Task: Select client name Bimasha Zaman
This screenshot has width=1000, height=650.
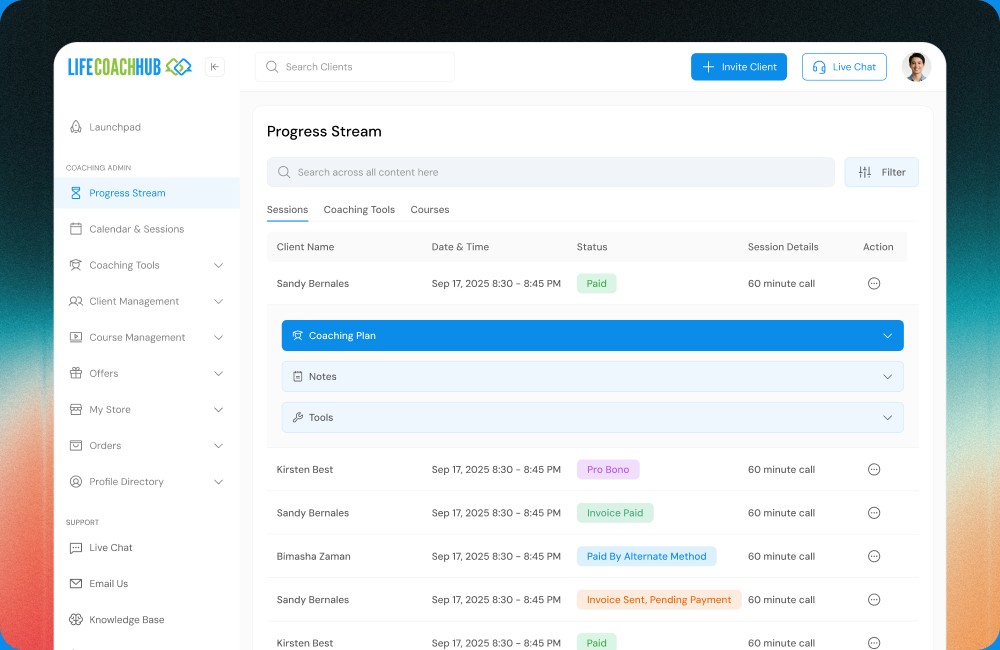Action: (x=313, y=556)
